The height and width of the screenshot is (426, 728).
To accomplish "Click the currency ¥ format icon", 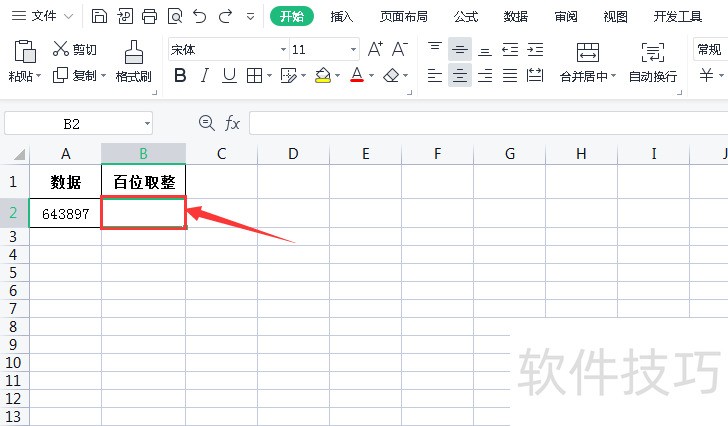I will pyautogui.click(x=706, y=75).
